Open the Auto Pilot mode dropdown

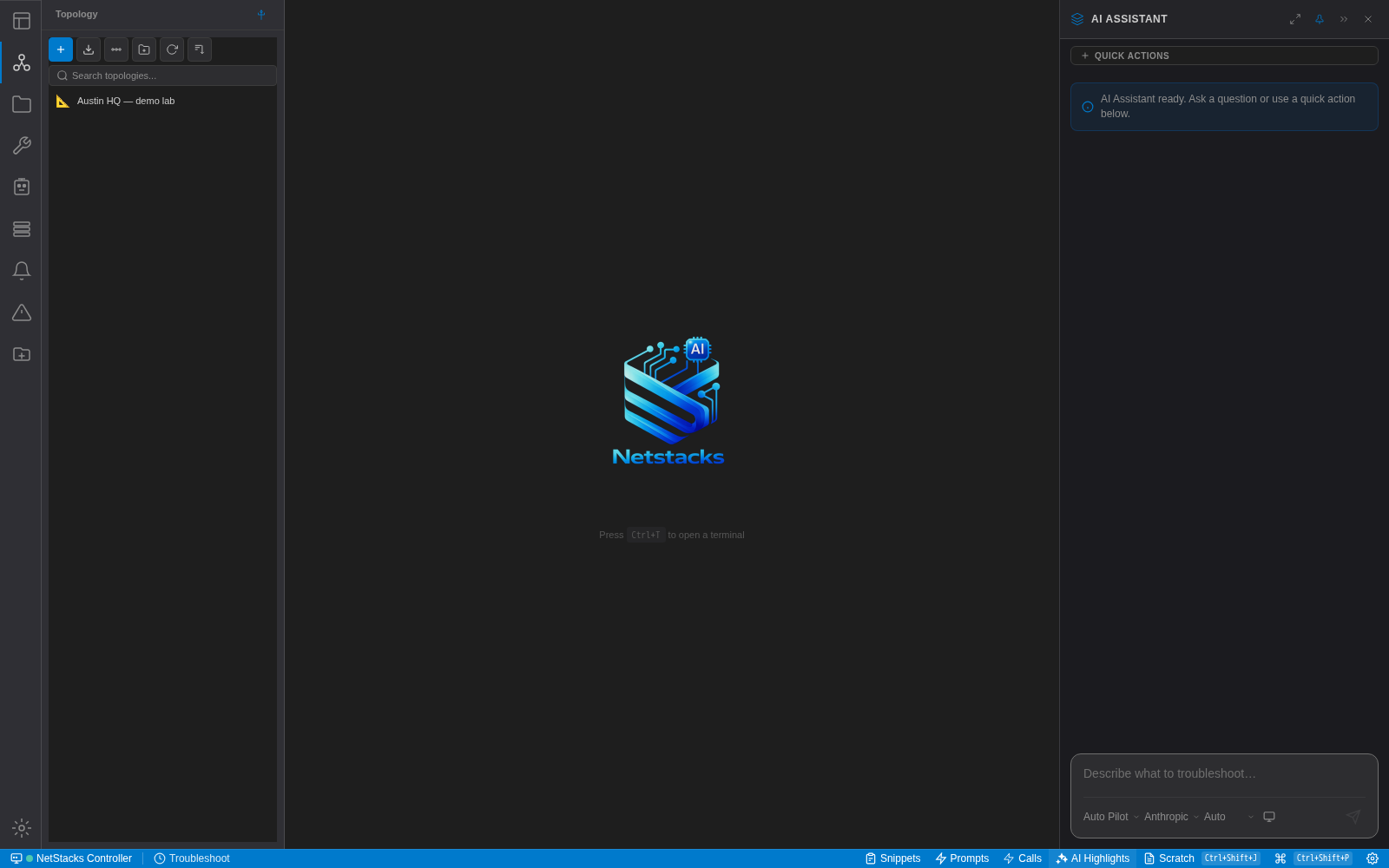1111,817
